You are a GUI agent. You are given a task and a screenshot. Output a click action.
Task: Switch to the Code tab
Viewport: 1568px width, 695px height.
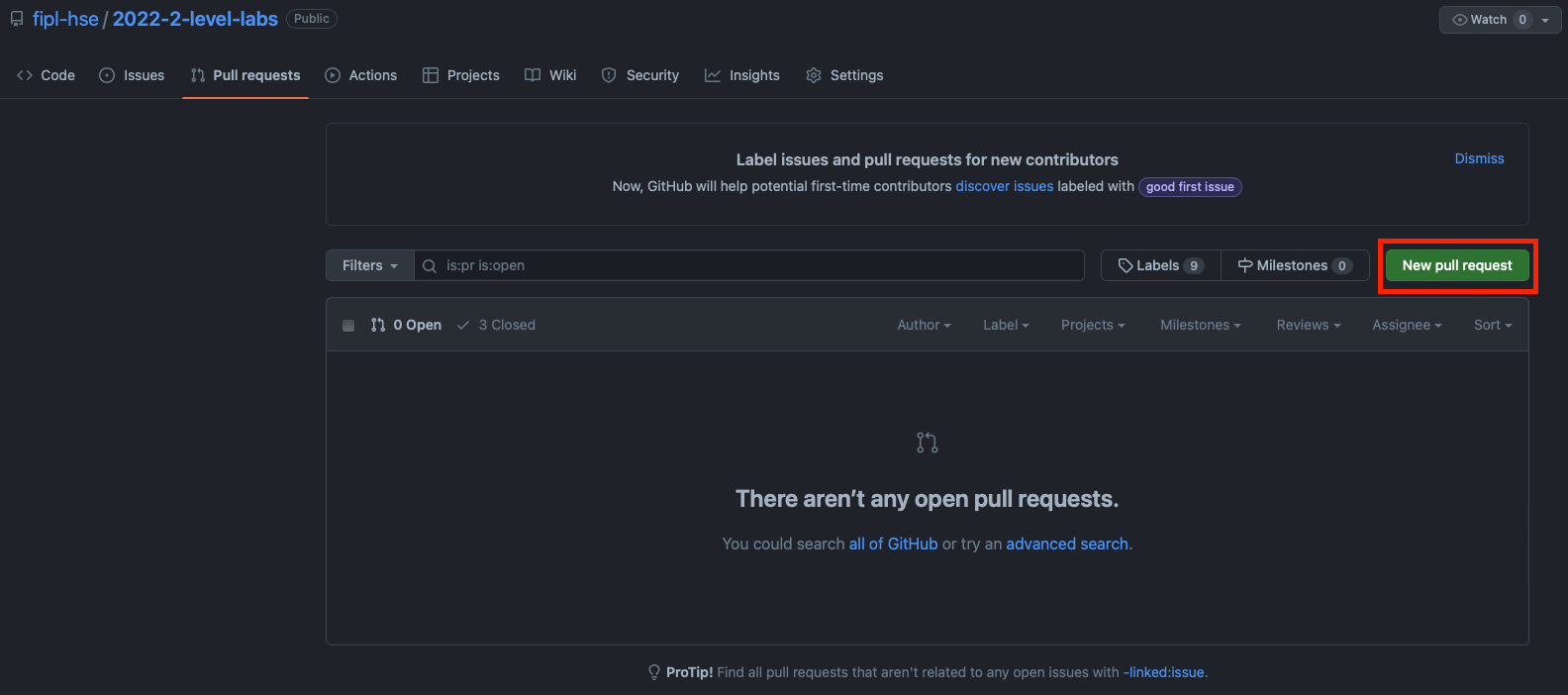tap(47, 75)
